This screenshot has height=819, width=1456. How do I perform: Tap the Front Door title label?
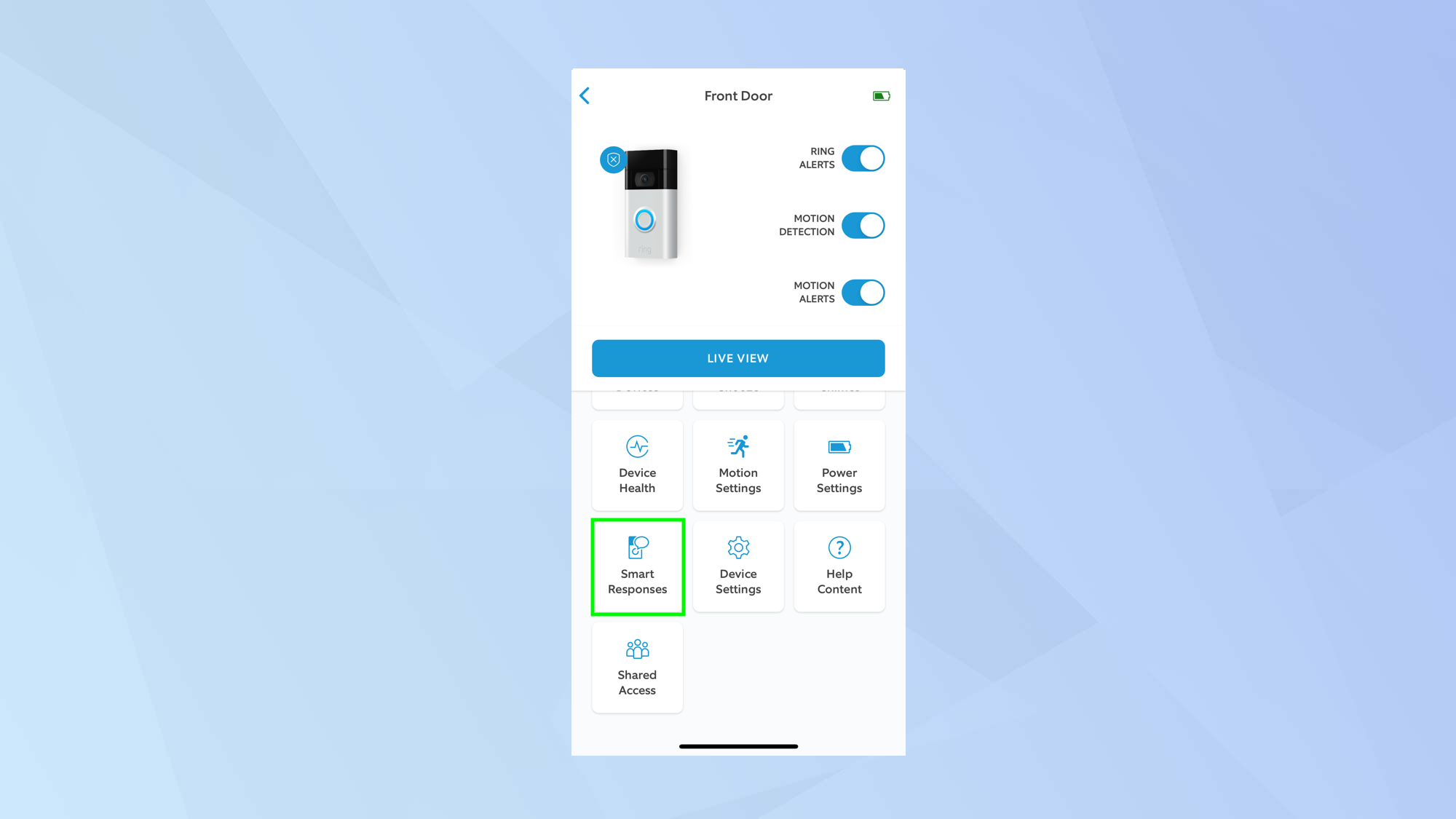[738, 95]
